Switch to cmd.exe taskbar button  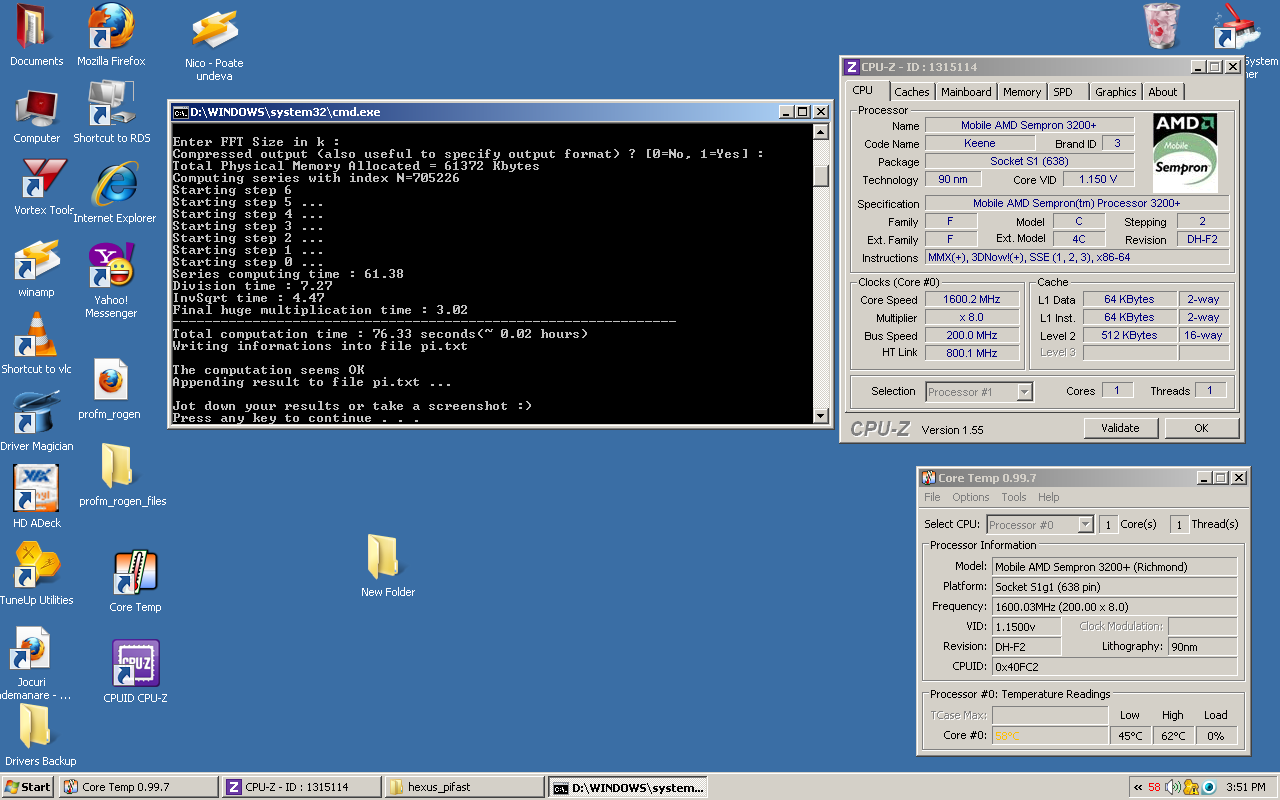coord(627,787)
